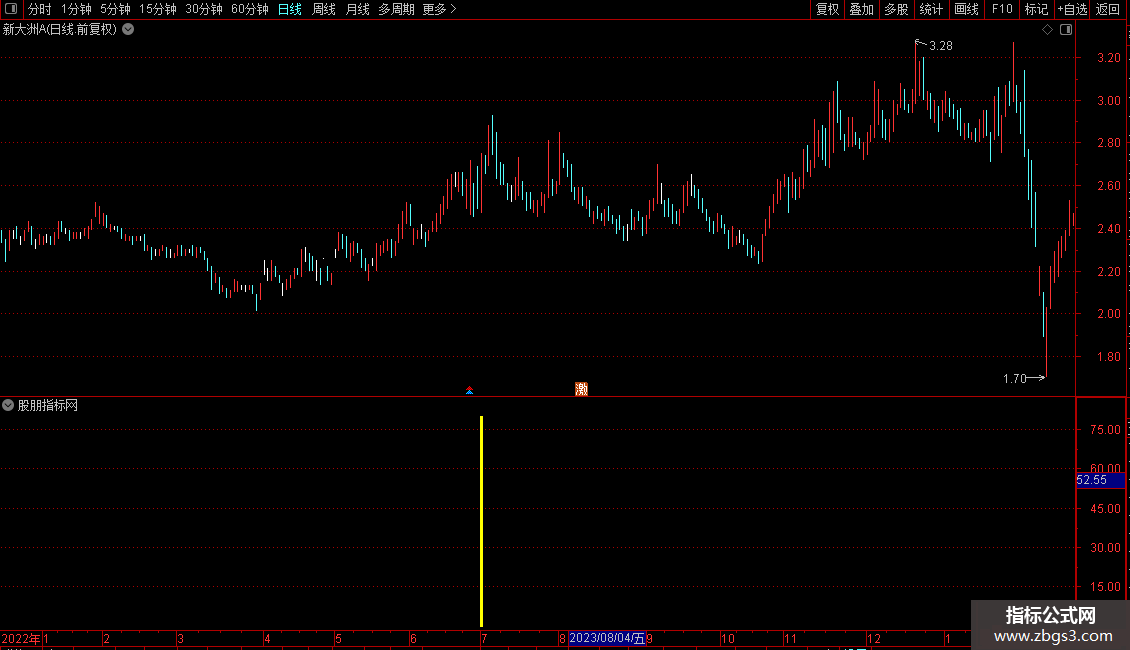Switch to 15分钟 period
This screenshot has height=650, width=1130.
pos(158,9)
